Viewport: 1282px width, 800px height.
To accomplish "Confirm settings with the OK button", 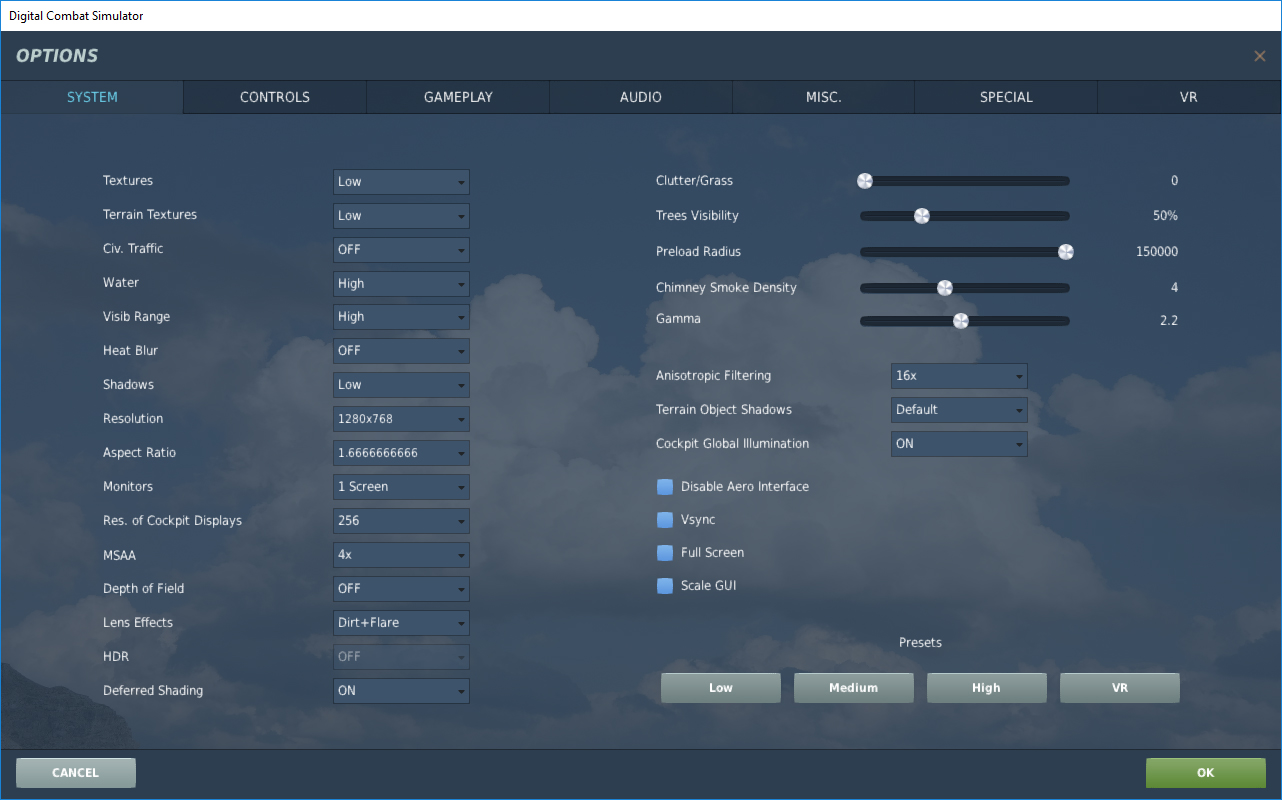I will click(1206, 773).
